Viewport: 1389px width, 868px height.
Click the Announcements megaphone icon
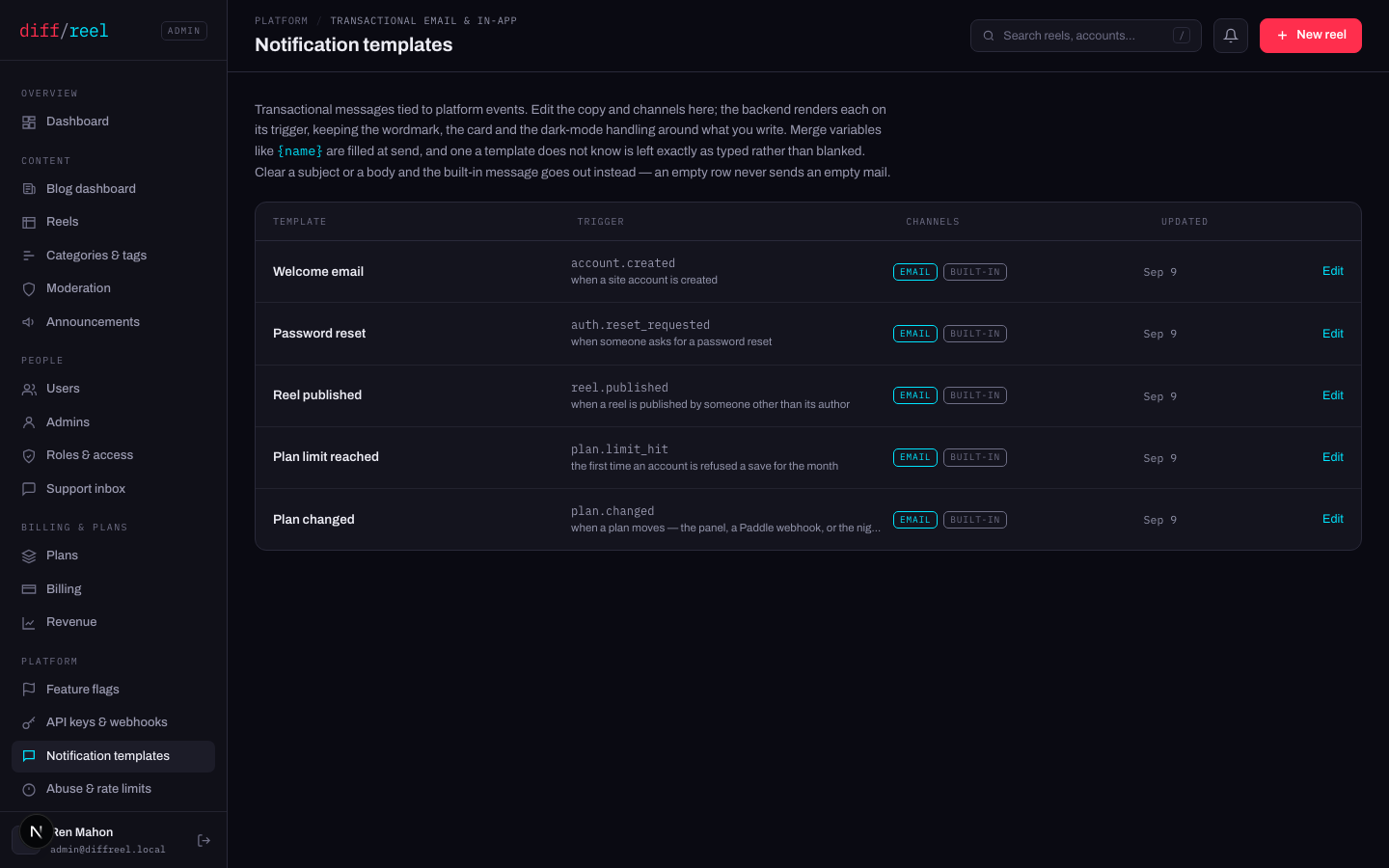tap(29, 322)
